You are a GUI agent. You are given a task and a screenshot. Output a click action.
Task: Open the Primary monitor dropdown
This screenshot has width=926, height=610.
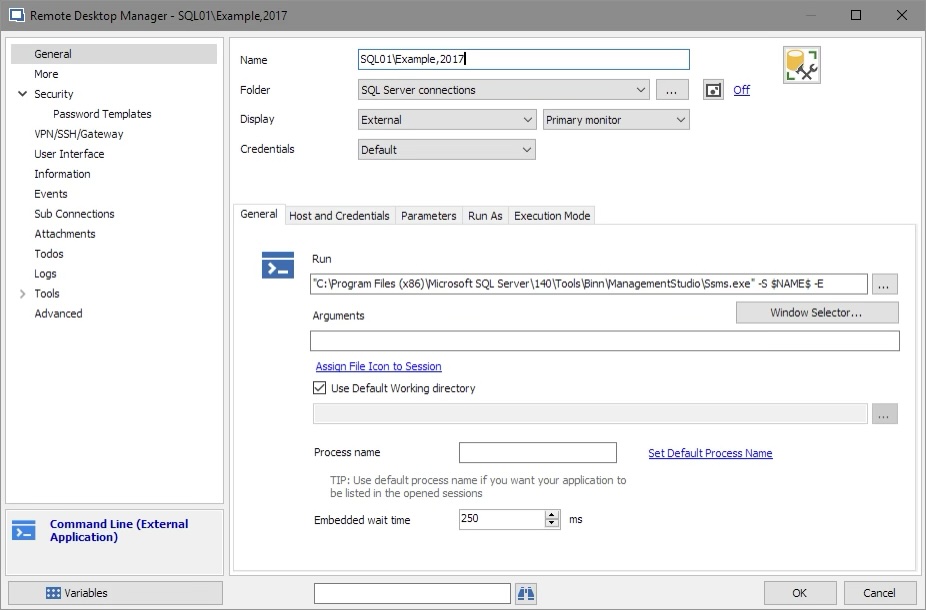pyautogui.click(x=616, y=120)
